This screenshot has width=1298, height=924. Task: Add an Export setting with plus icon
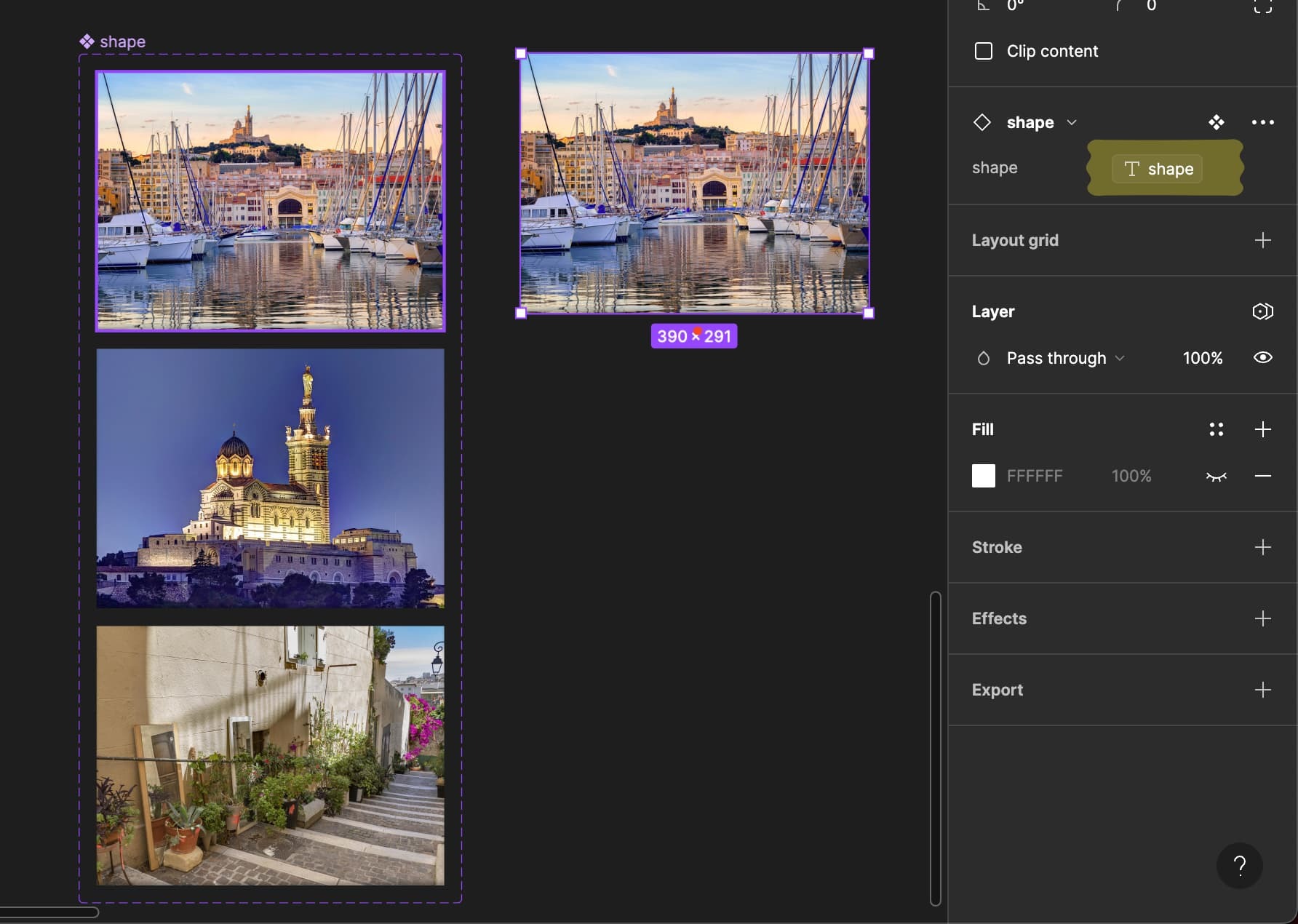[1263, 690]
